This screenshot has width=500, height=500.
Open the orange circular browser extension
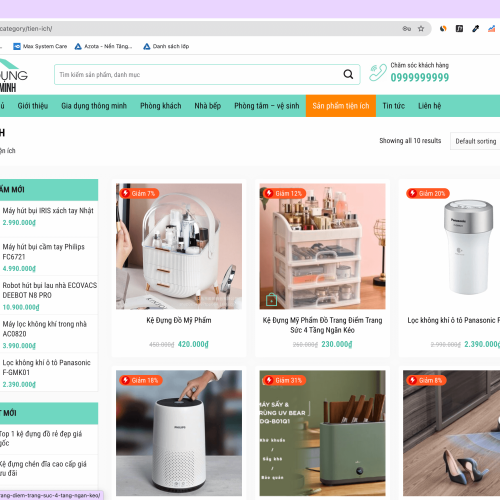pos(443,29)
